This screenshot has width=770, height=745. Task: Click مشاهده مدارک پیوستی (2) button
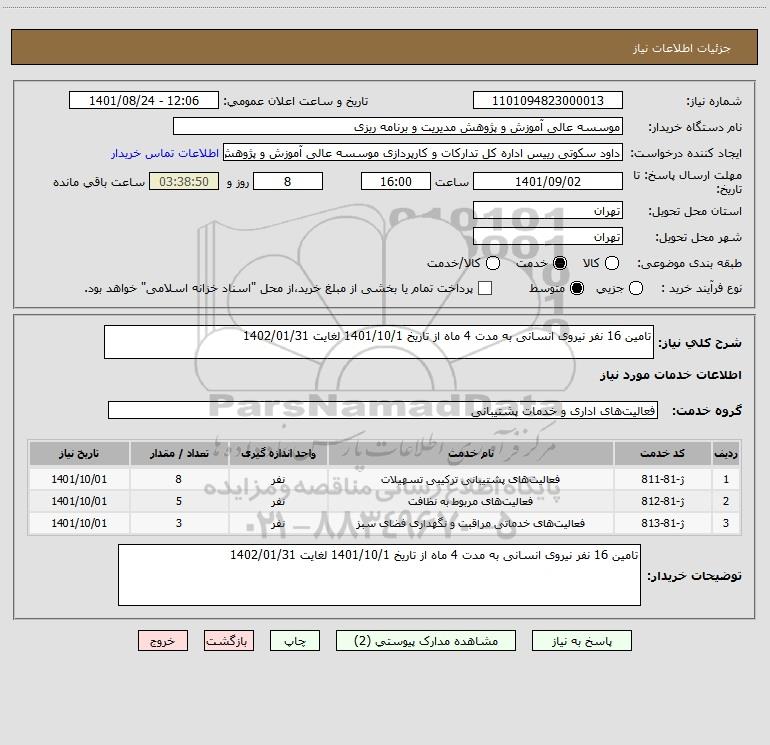426,641
